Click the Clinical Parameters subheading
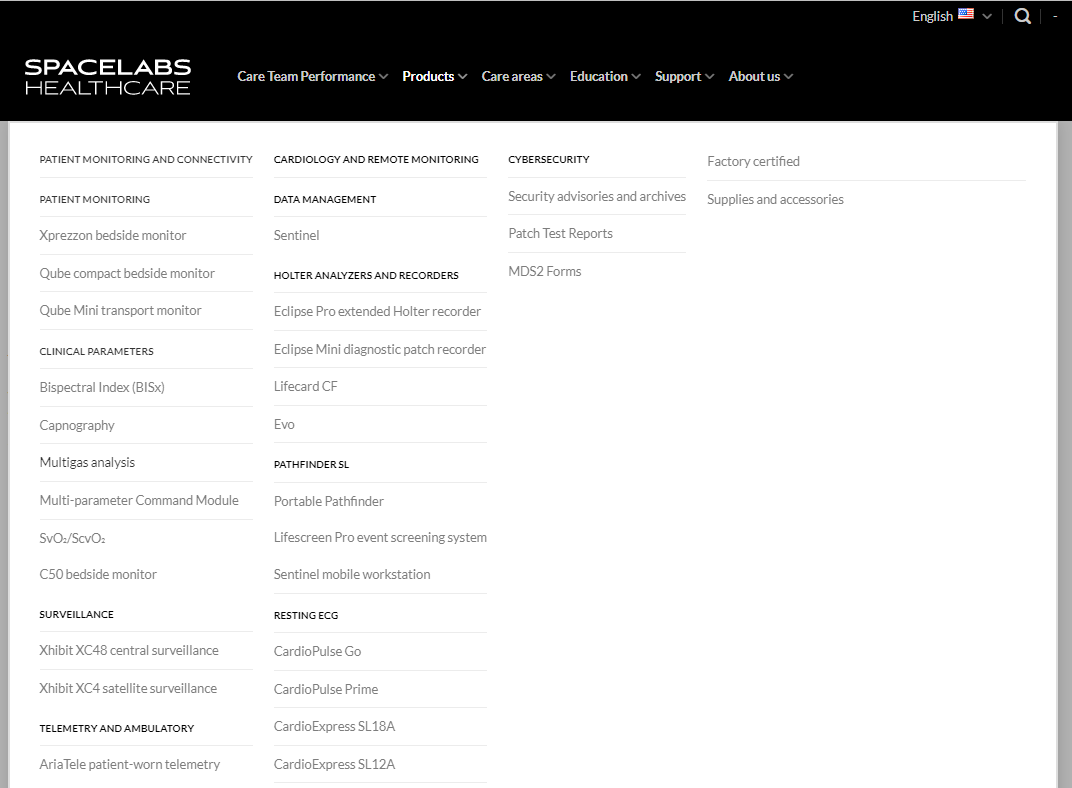Viewport: 1072px width, 788px height. [96, 351]
